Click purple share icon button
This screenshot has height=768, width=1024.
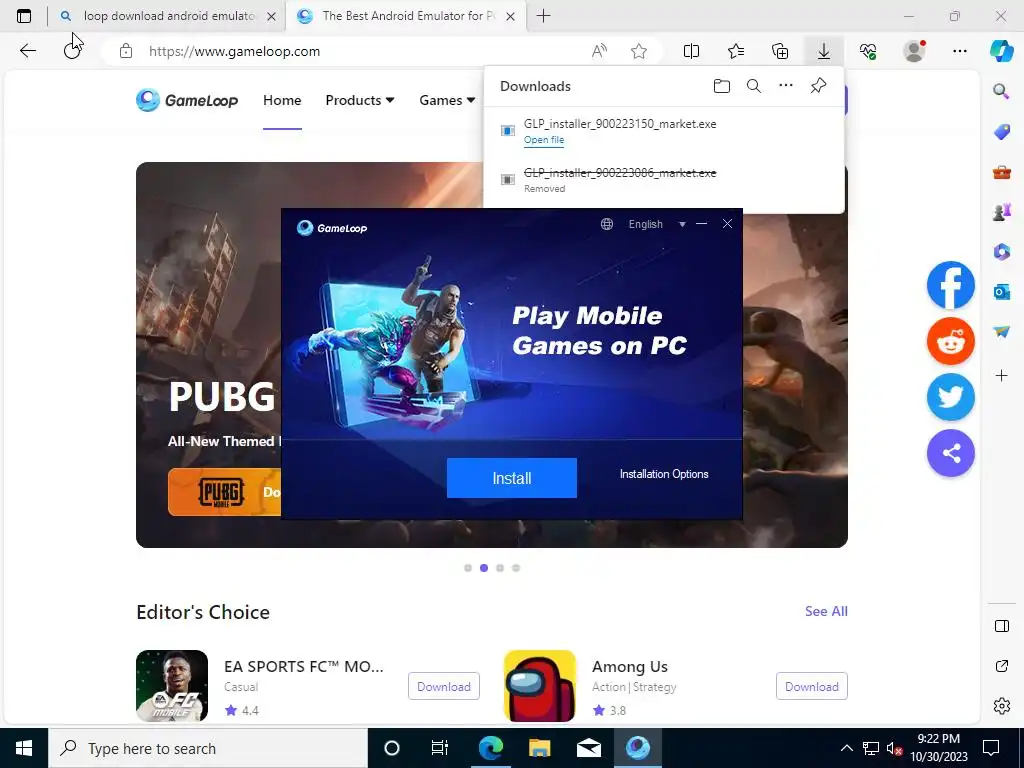(951, 453)
